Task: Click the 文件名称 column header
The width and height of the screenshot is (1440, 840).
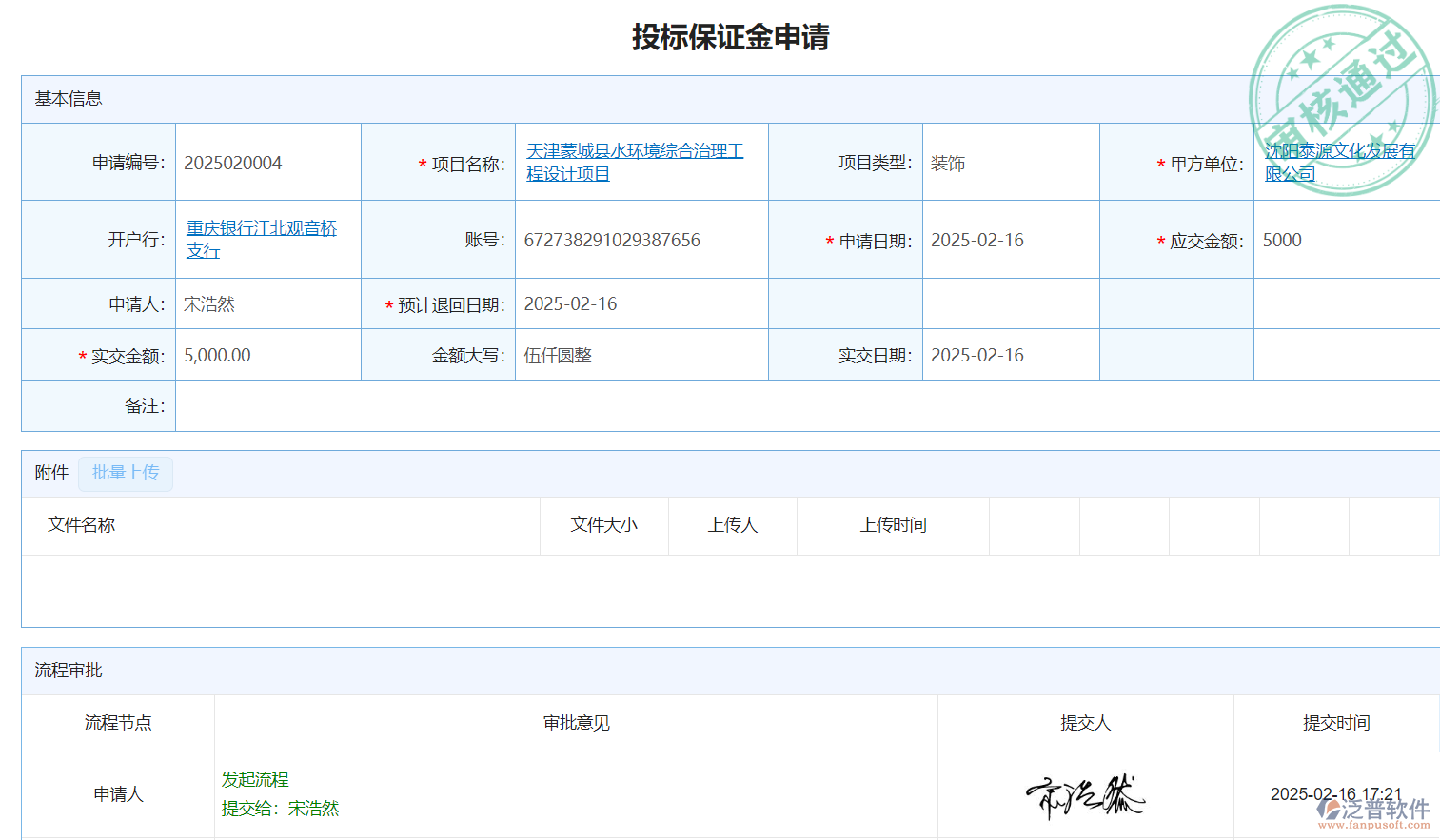Action: 82,525
